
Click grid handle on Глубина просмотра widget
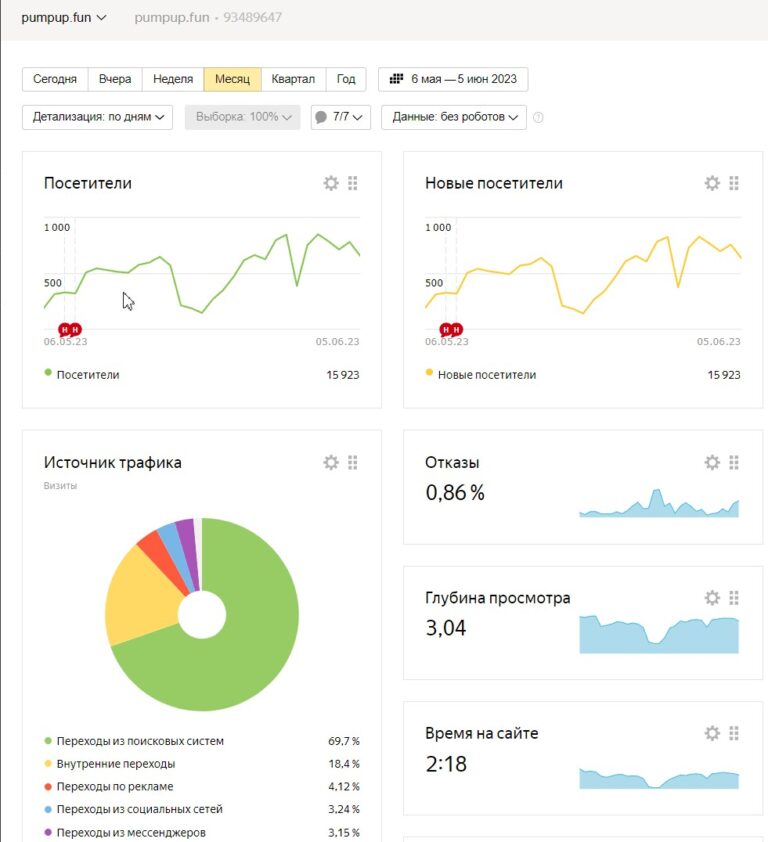coord(734,598)
